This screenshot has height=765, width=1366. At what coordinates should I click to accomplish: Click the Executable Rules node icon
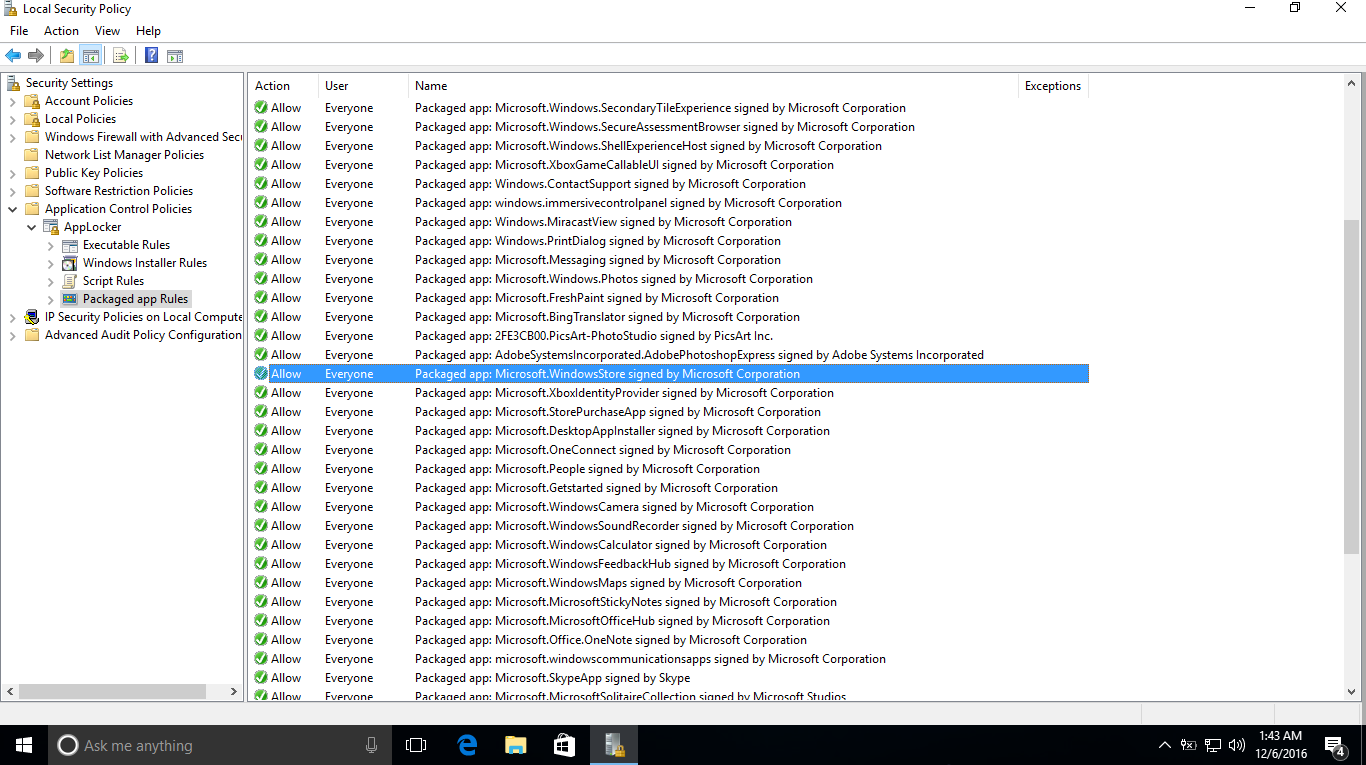[x=71, y=245]
